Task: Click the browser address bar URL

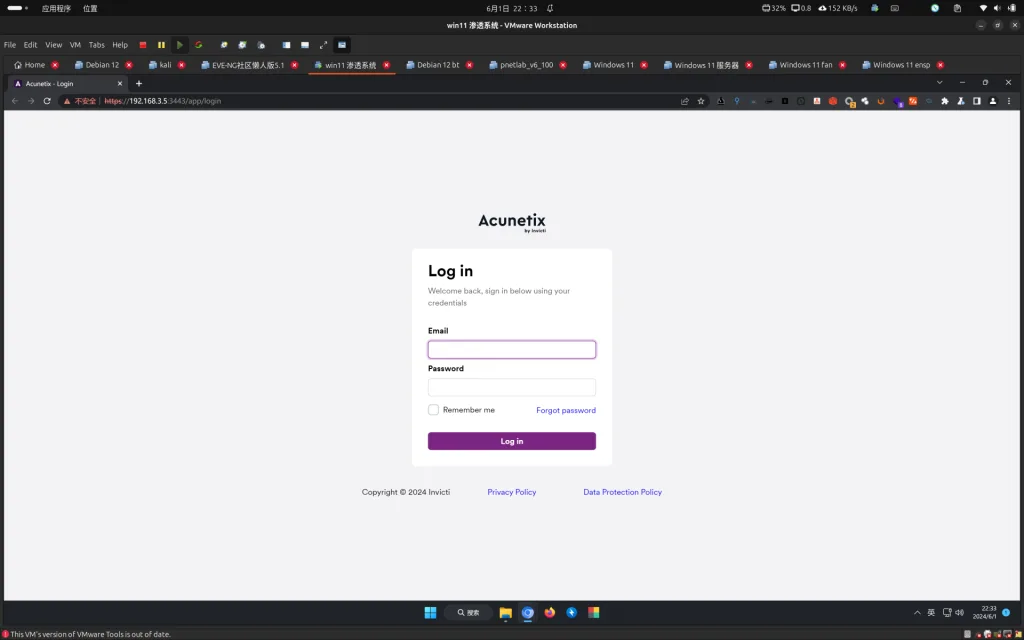Action: pos(163,101)
